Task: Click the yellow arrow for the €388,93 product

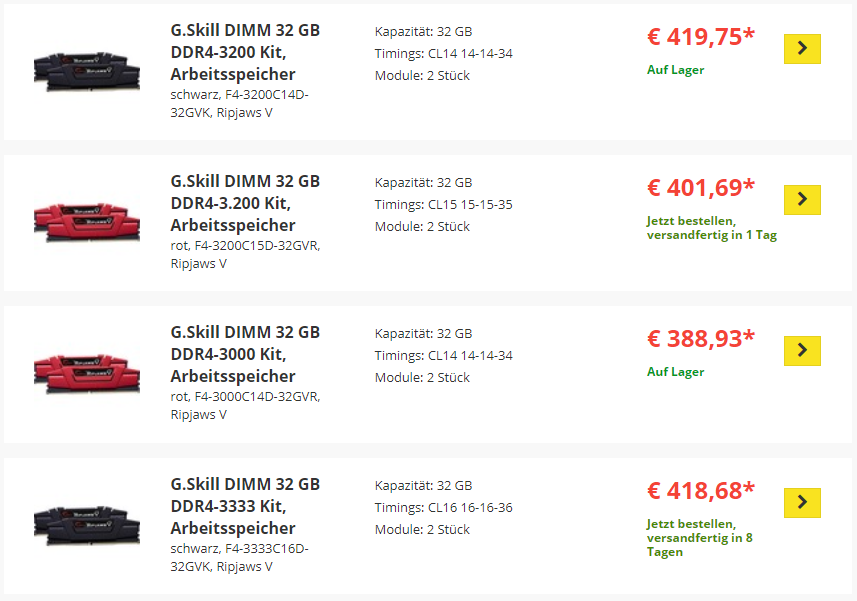Action: click(x=802, y=350)
